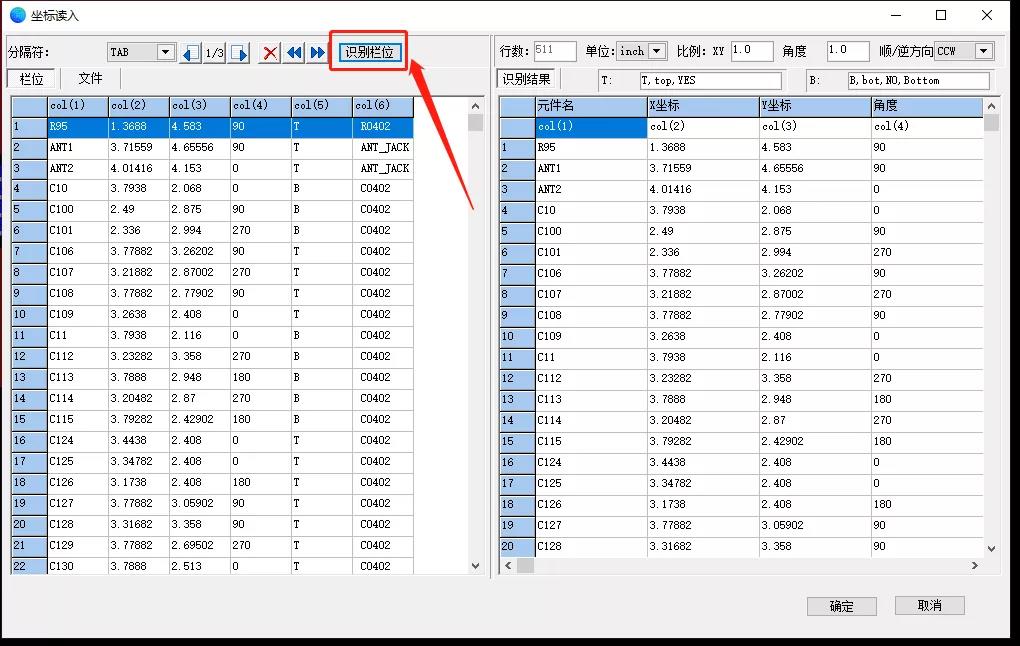Click col(2) header in left table
The height and width of the screenshot is (646, 1020).
coord(139,105)
